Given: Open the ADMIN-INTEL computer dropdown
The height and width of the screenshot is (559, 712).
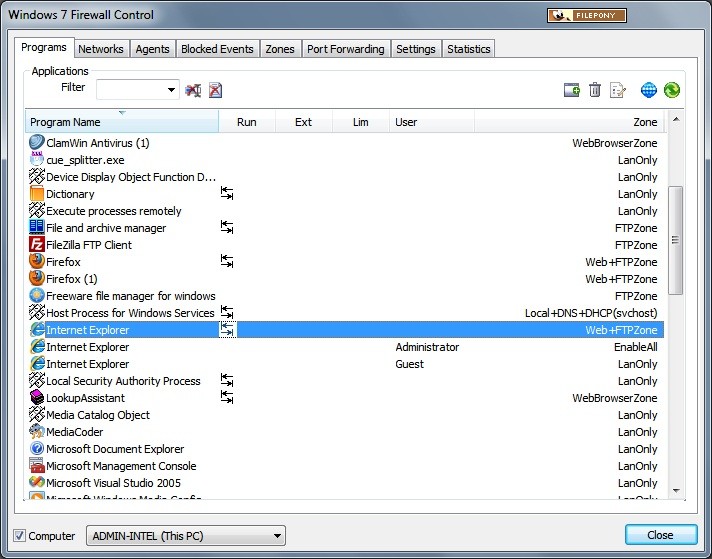Looking at the screenshot, I should [186, 536].
